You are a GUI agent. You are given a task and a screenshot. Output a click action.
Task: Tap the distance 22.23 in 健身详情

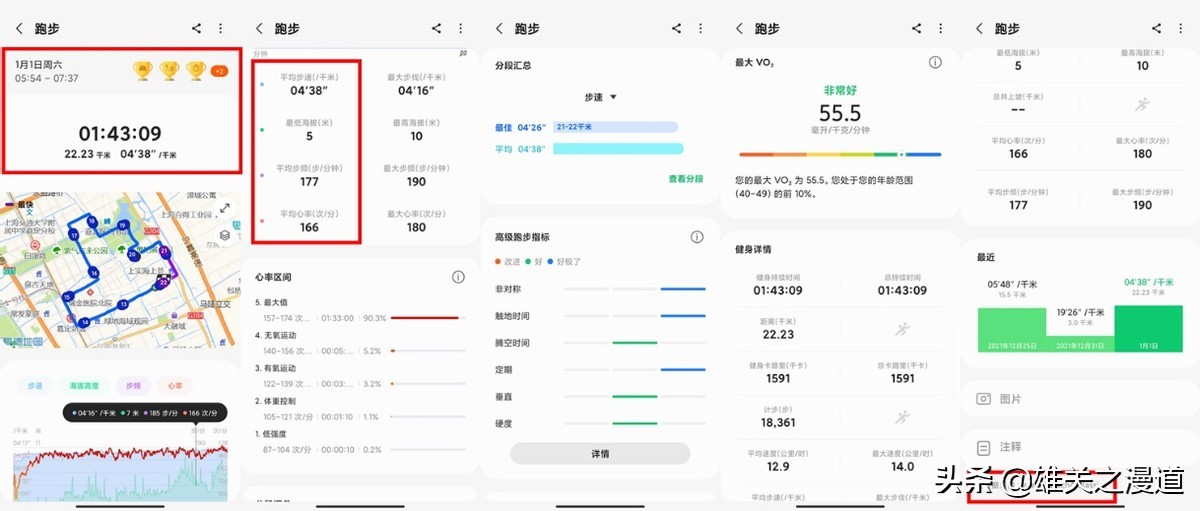(x=778, y=334)
